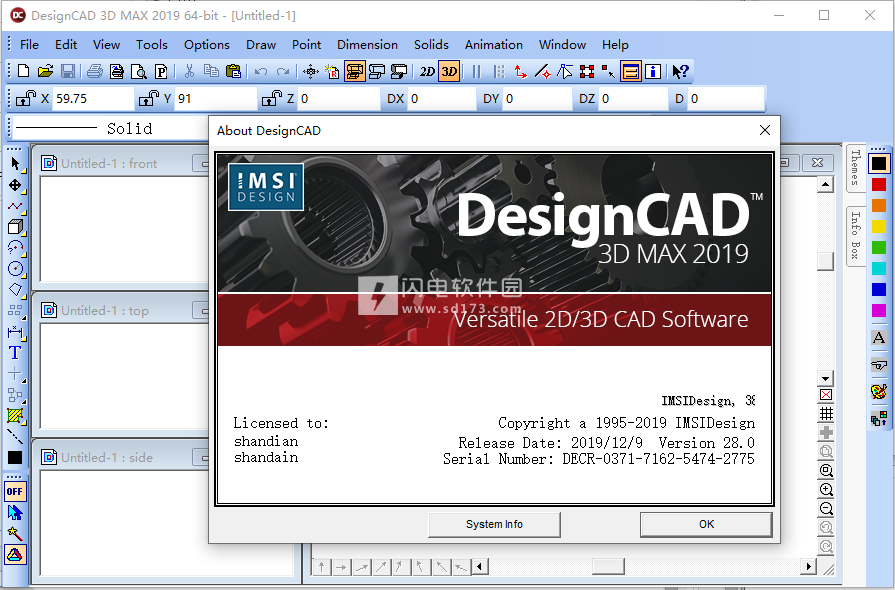Select the green Hatch fill tool
This screenshot has height=590, width=895.
[x=15, y=416]
